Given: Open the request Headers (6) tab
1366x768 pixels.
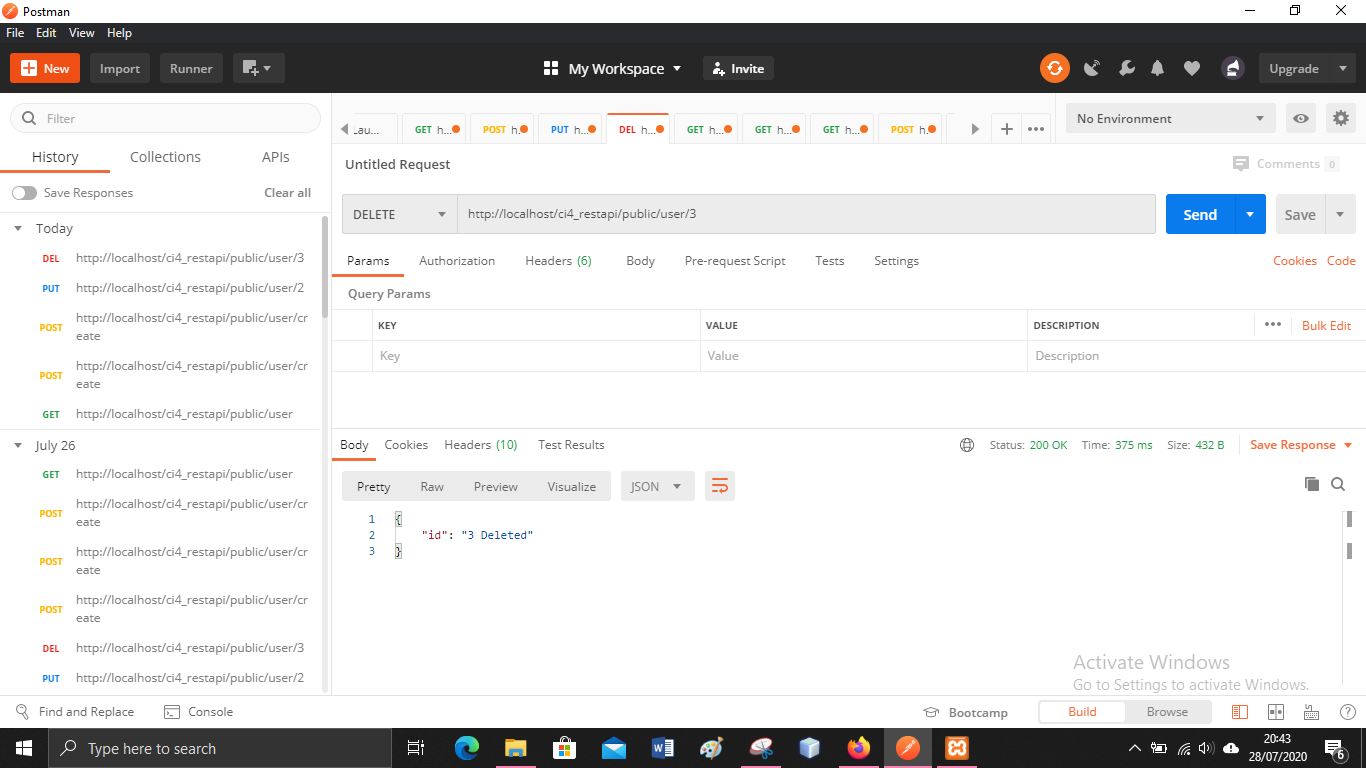Looking at the screenshot, I should [558, 261].
